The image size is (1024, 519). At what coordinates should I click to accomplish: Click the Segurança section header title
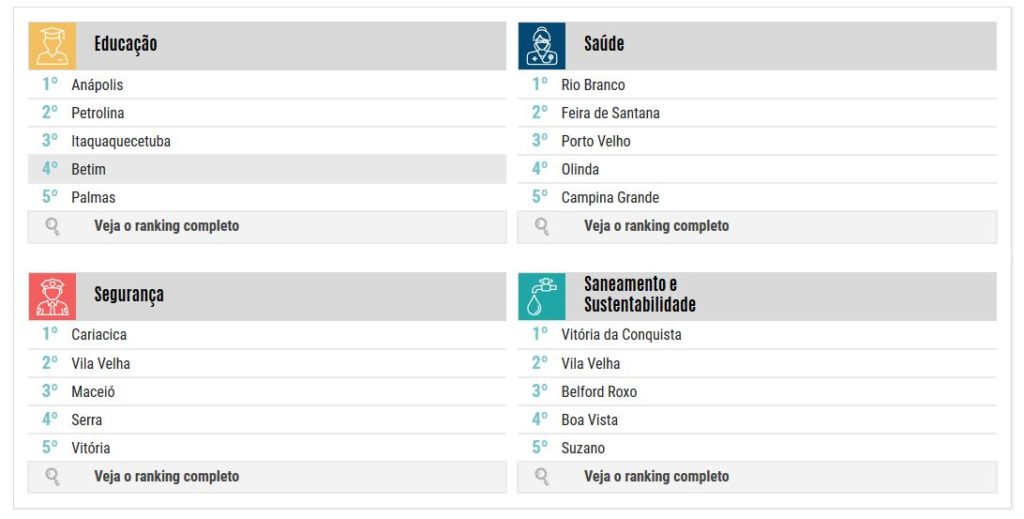click(x=129, y=295)
